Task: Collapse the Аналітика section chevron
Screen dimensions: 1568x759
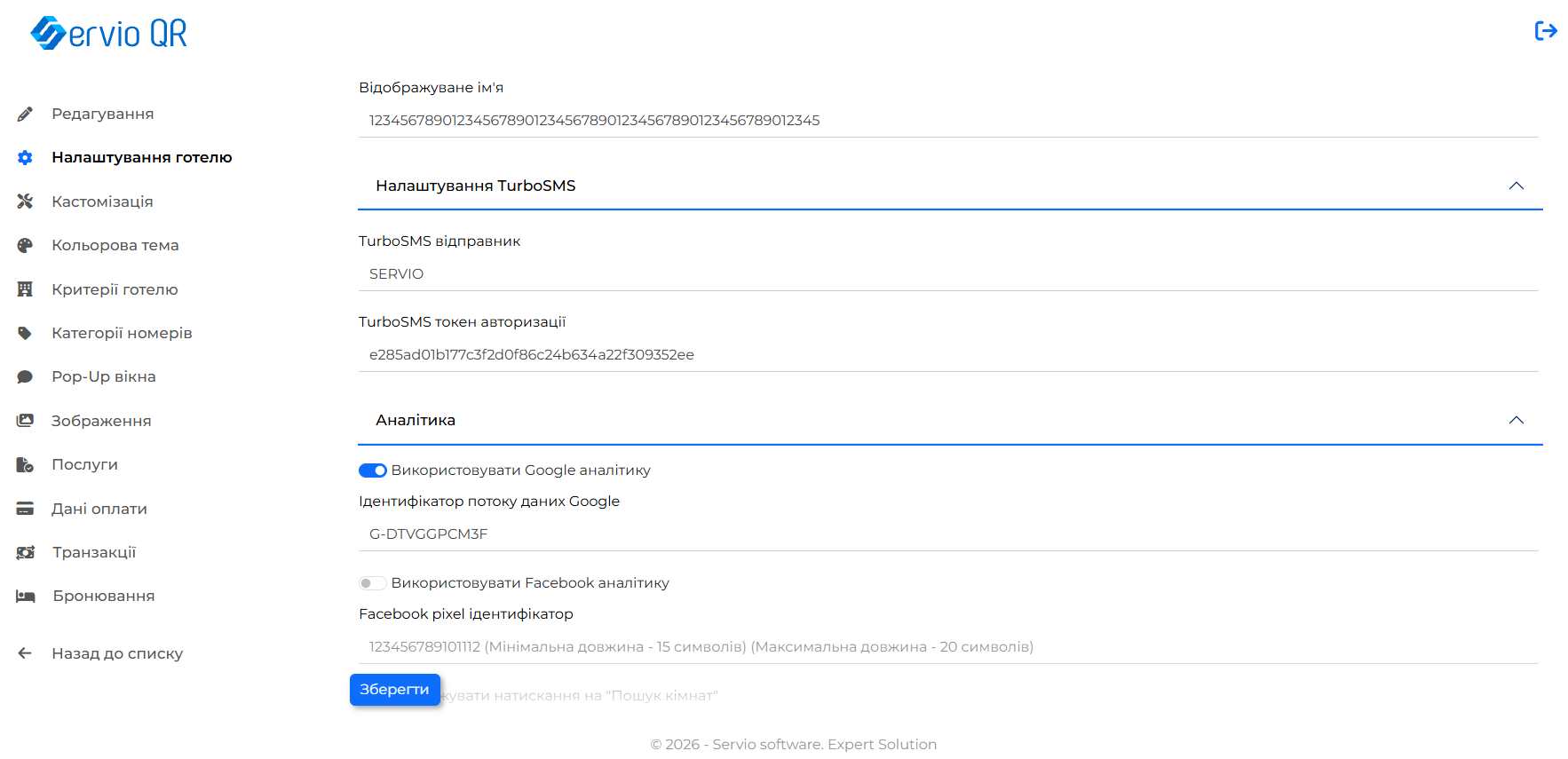Action: pos(1517,420)
